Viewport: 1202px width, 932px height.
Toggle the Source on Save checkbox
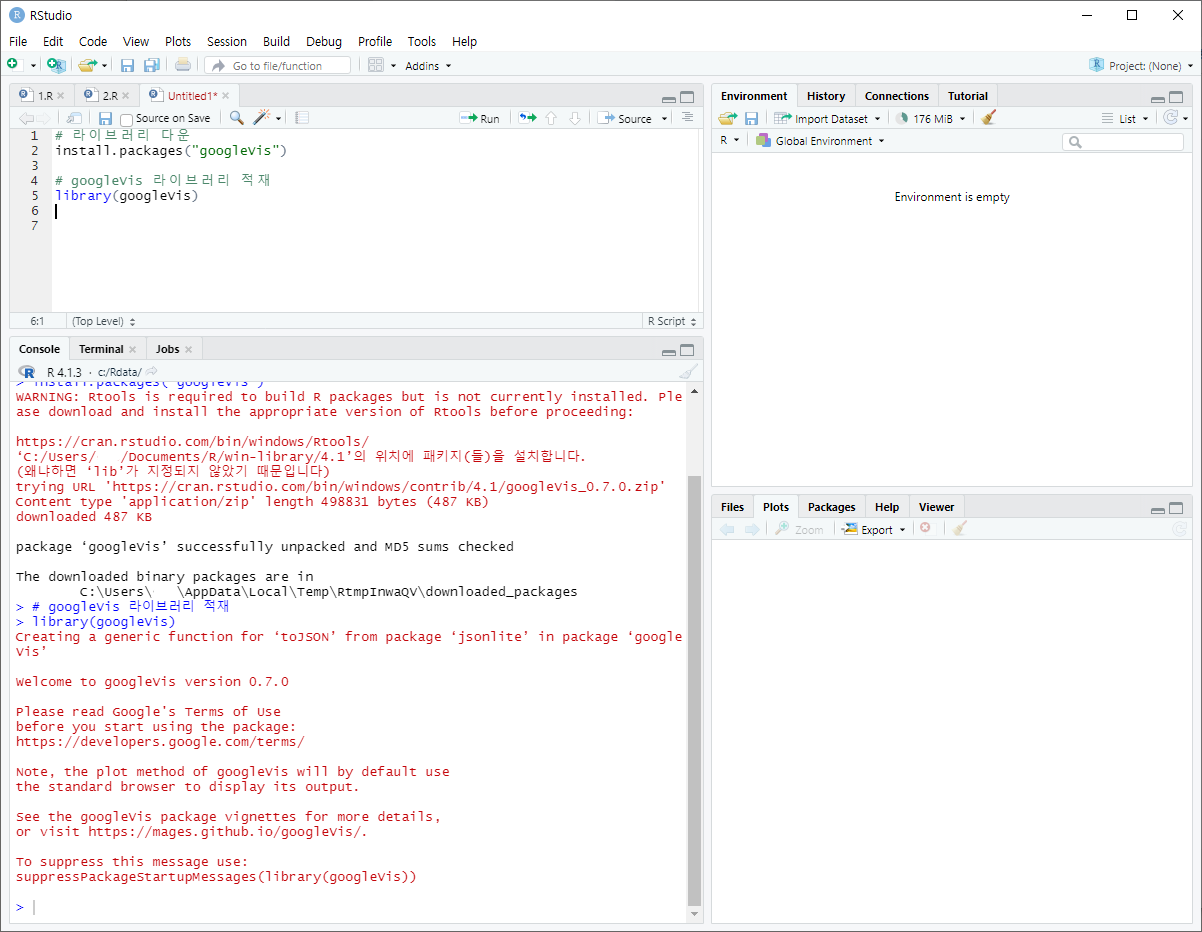click(126, 119)
